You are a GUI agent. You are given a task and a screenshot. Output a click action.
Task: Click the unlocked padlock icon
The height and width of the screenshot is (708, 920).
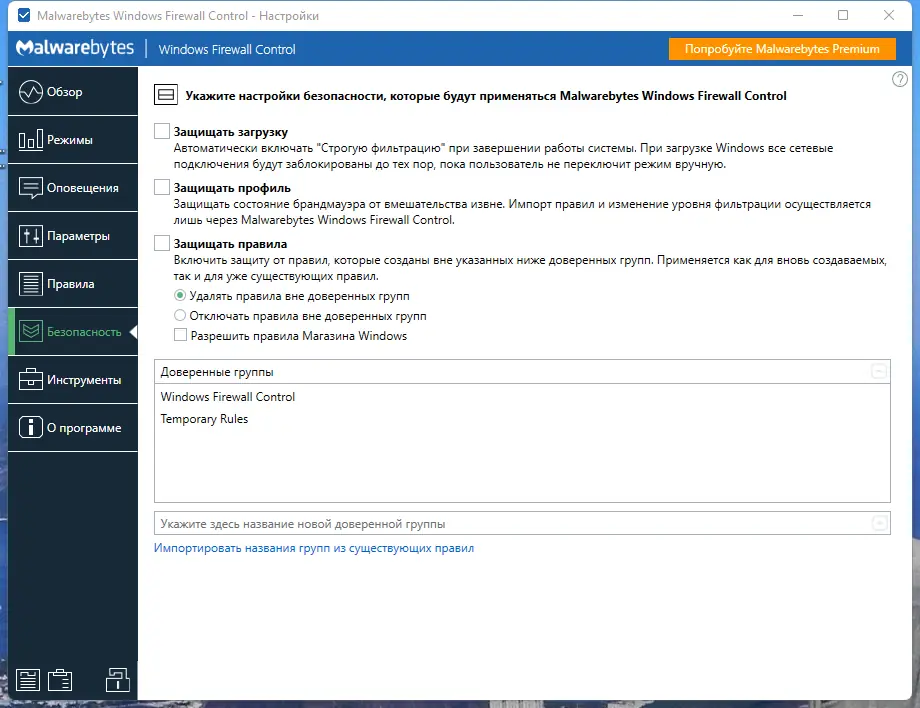(x=117, y=680)
